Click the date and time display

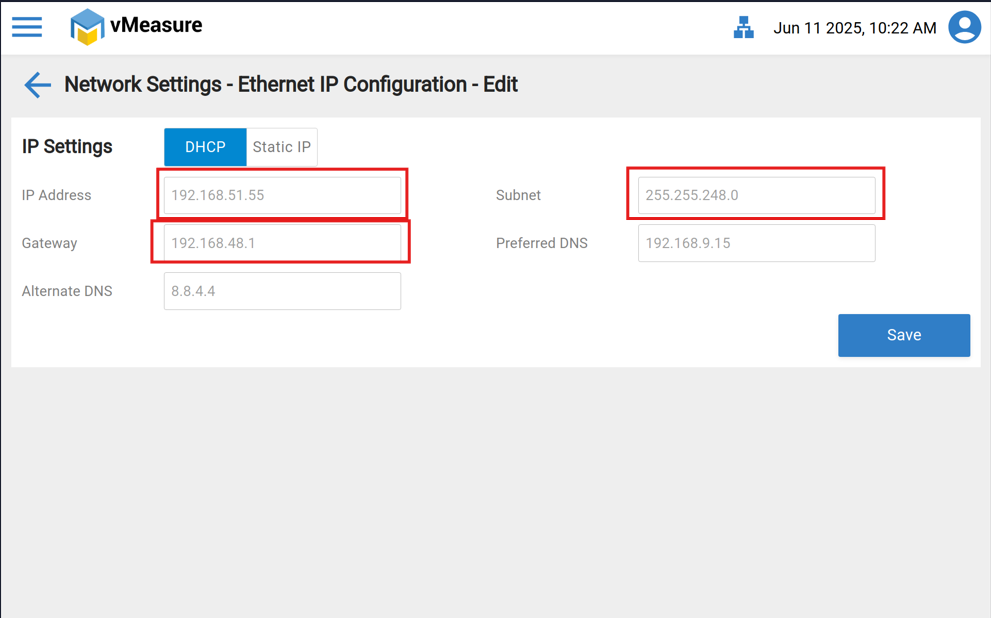pos(854,28)
